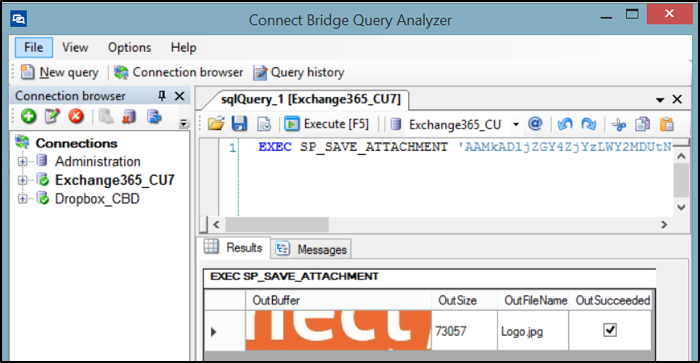700x363 pixels.
Task: Save the query with floppy disk icon
Action: [x=239, y=124]
